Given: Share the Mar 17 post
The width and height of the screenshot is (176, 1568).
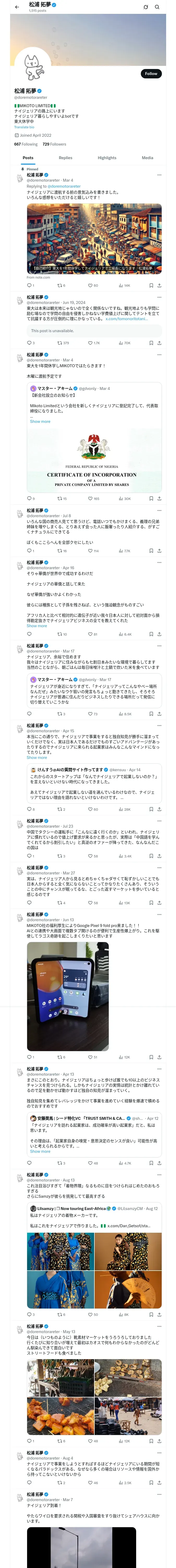Looking at the screenshot, I should point(159,714).
